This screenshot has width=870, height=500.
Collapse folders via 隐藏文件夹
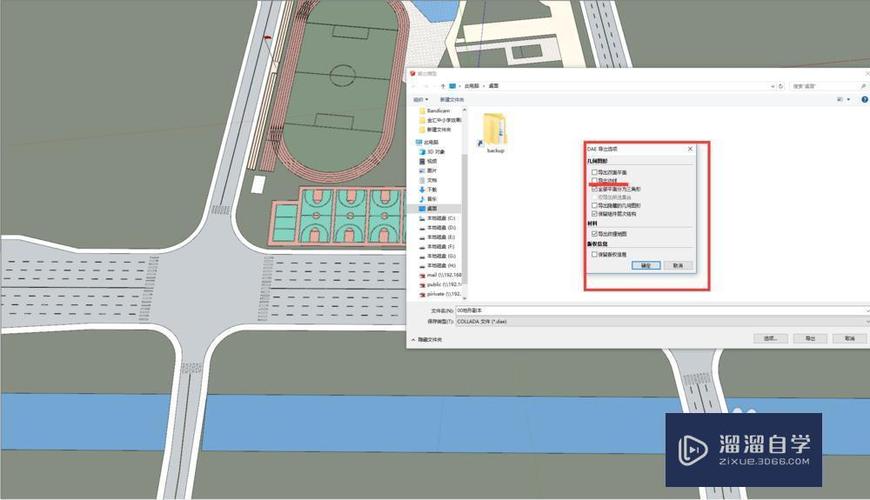(x=427, y=339)
